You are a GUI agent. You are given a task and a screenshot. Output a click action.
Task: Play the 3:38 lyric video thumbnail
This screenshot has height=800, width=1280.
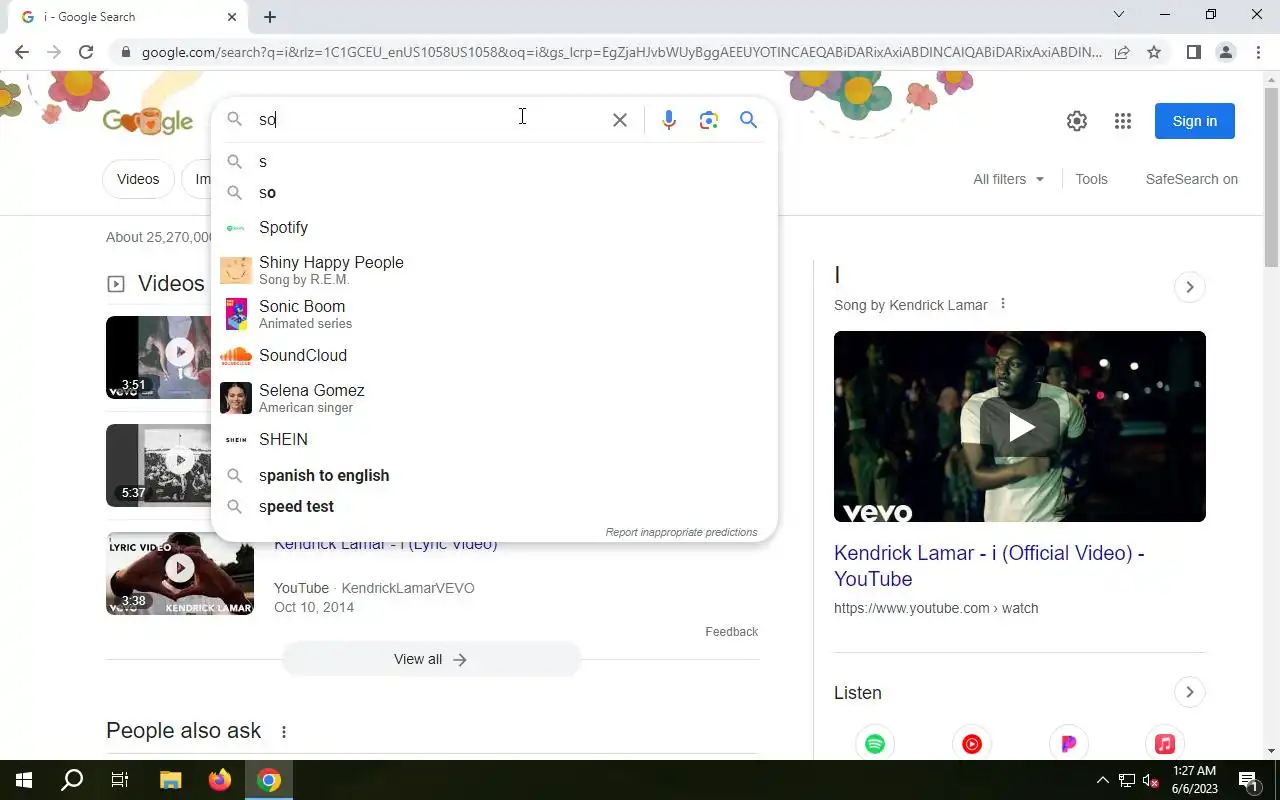point(180,573)
